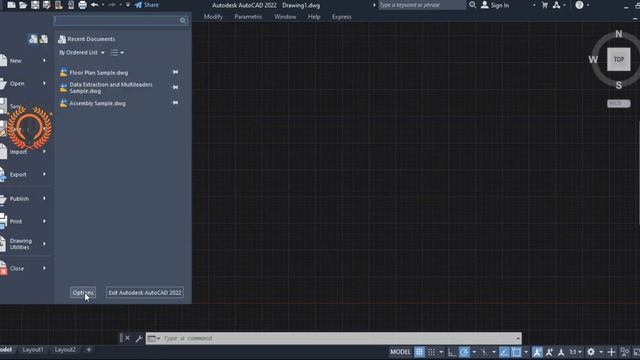The height and width of the screenshot is (360, 640).
Task: Toggle the drawing grid display in status bar
Action: pos(420,352)
